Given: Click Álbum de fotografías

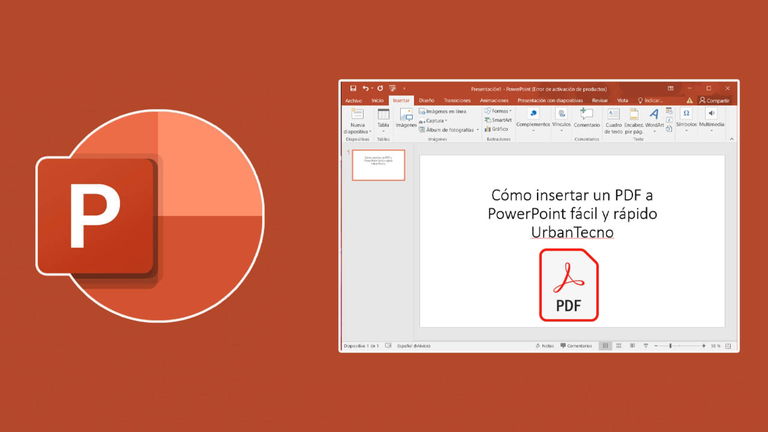Looking at the screenshot, I should tap(446, 130).
